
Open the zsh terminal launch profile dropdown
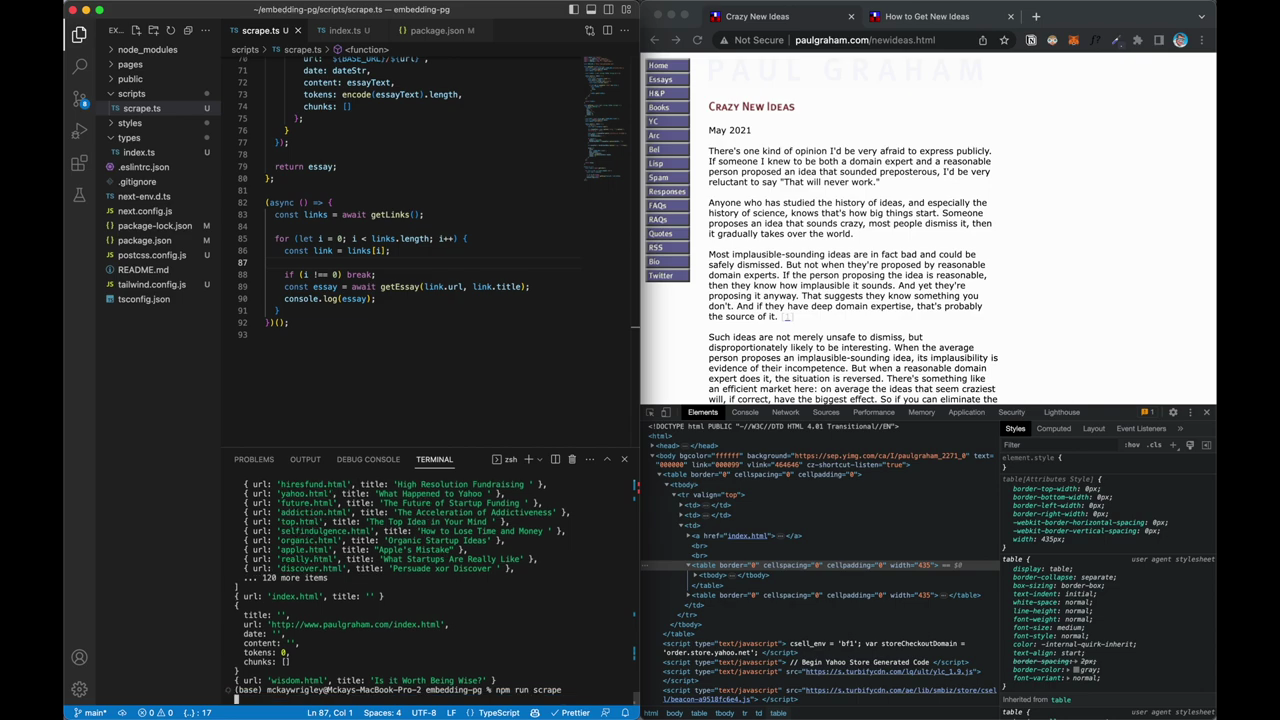(x=541, y=459)
